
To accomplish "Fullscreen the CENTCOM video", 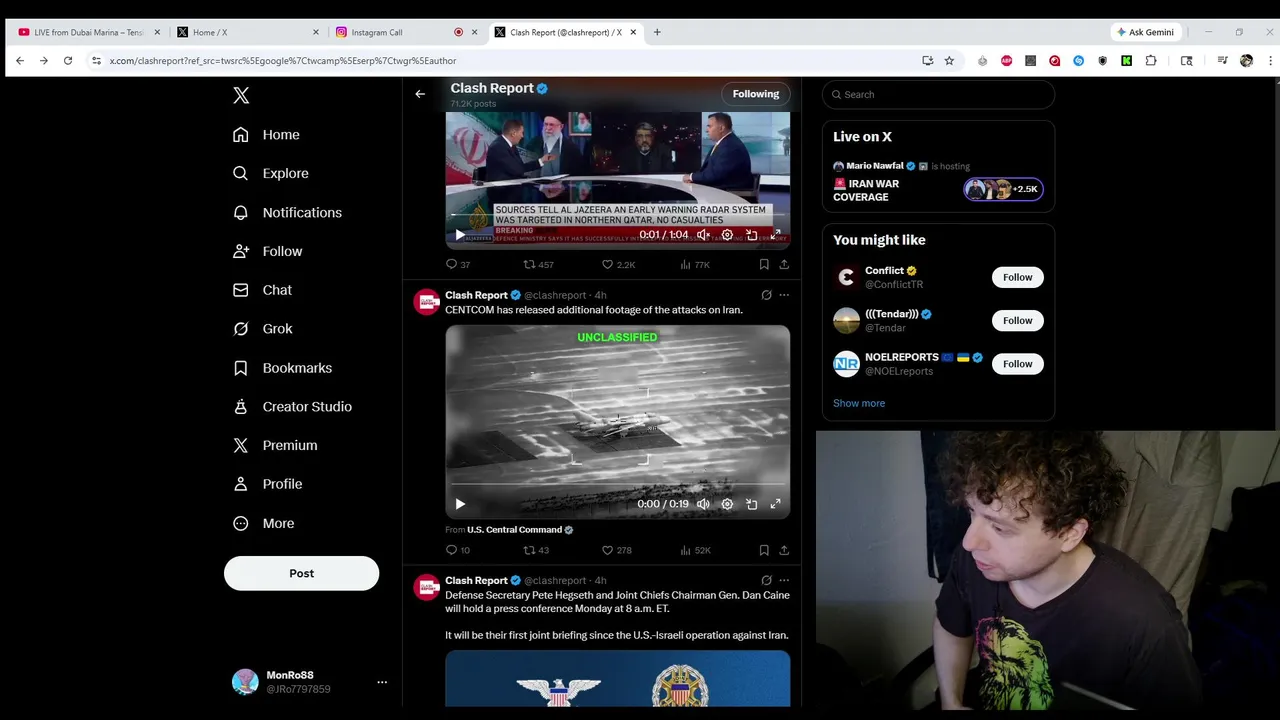I will click(775, 504).
